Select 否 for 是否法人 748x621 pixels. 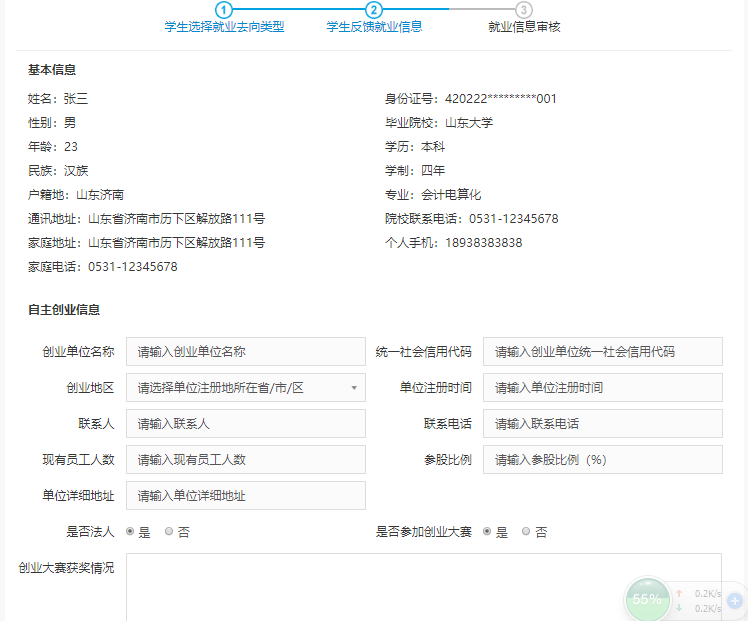pos(169,532)
